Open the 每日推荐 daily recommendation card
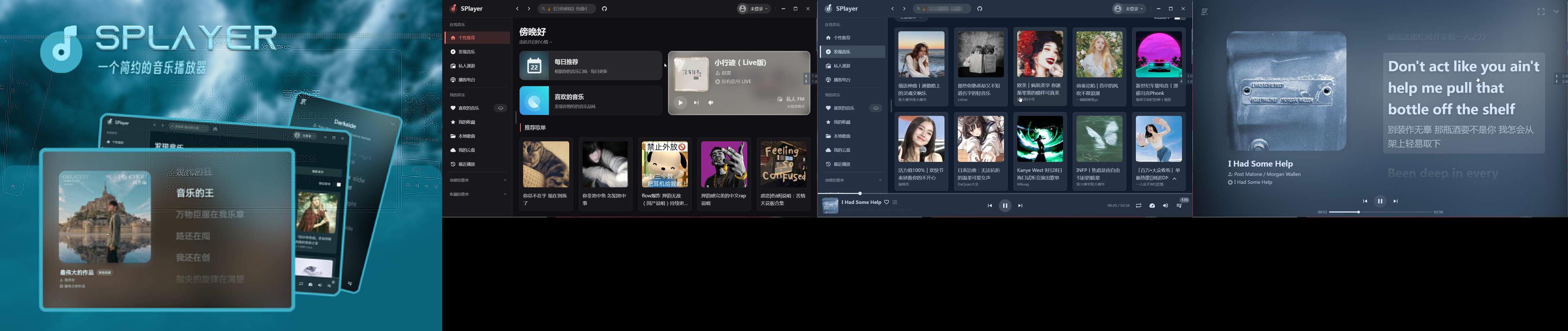Screen dimensions: 1568x331 [x=590, y=66]
